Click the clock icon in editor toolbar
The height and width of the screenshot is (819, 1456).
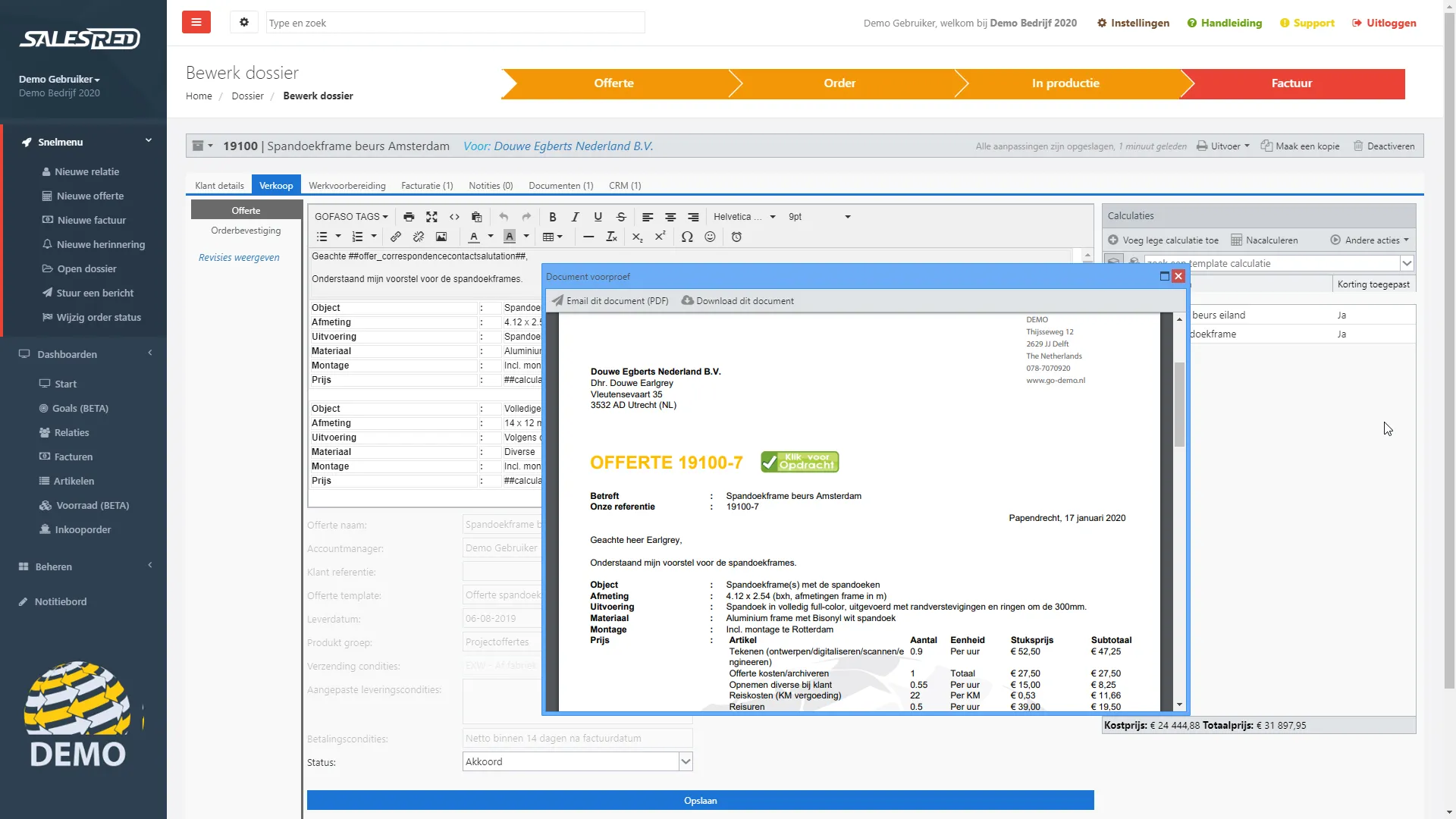pyautogui.click(x=736, y=237)
